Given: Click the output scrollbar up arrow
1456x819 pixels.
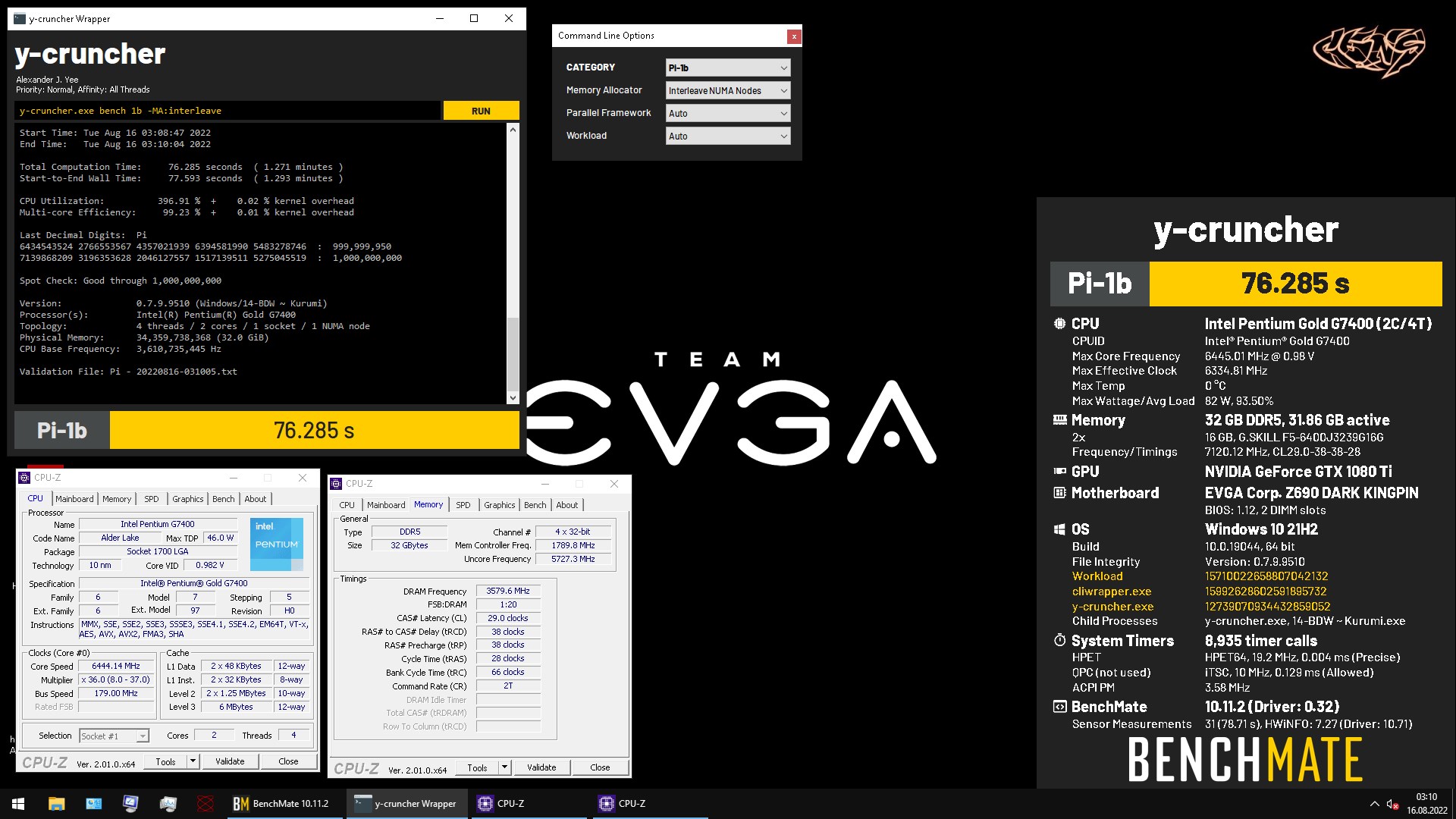Looking at the screenshot, I should coord(513,130).
